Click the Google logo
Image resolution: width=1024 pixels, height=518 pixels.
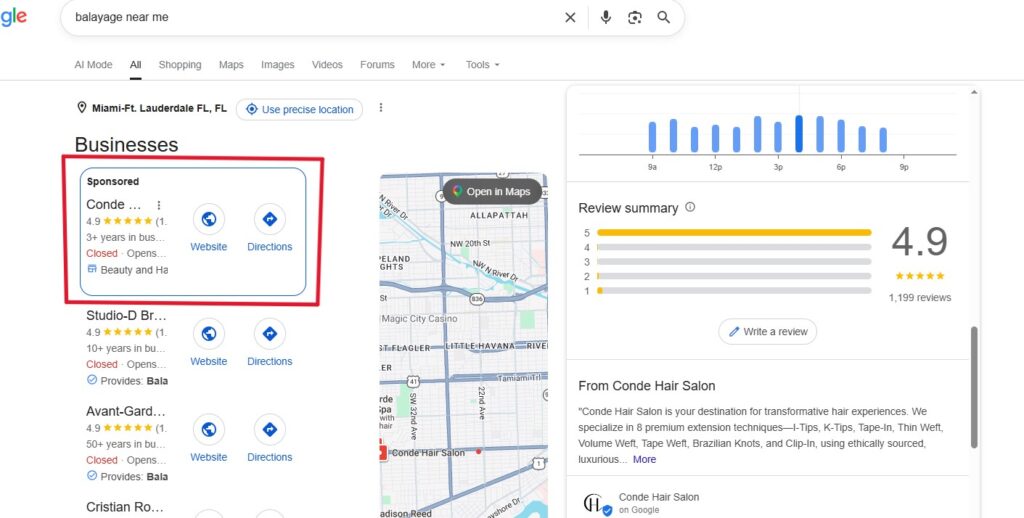[x=13, y=16]
